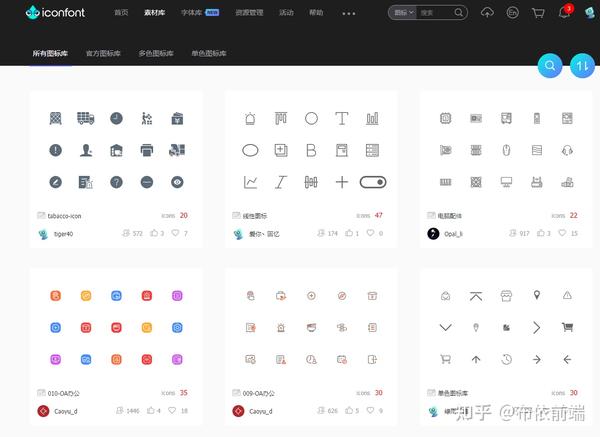Click the round blue search floating button

coord(550,66)
